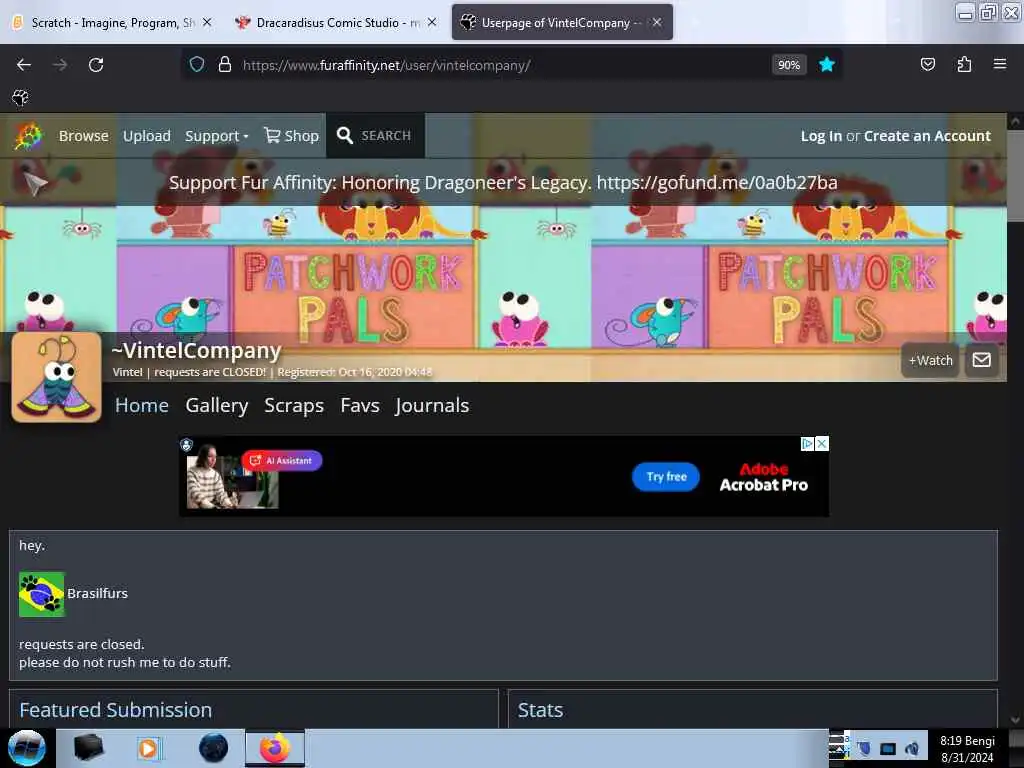Click the ~VintelCompany username heading

[196, 350]
